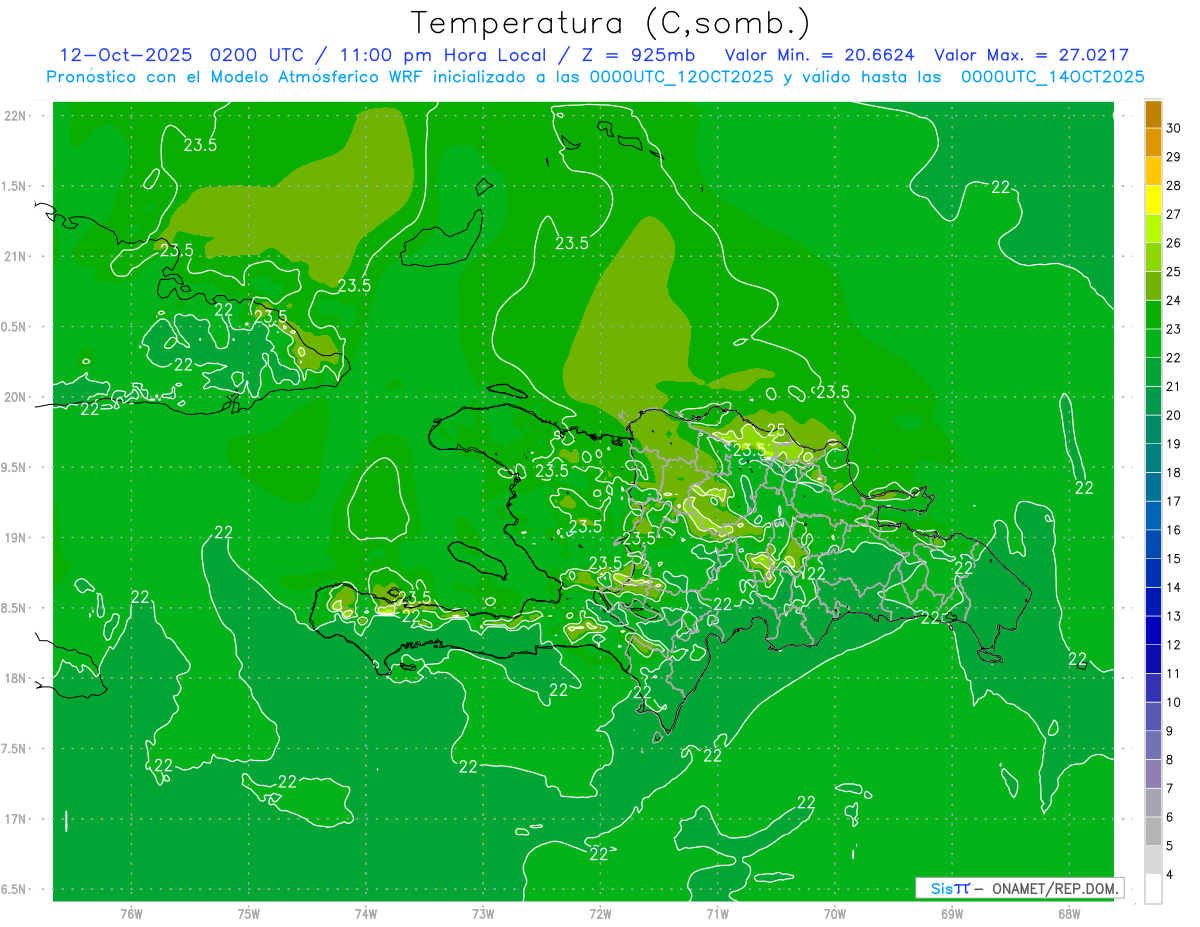1200x927 pixels.
Task: Click the '21N' latitude axis label
Action: coord(17,256)
